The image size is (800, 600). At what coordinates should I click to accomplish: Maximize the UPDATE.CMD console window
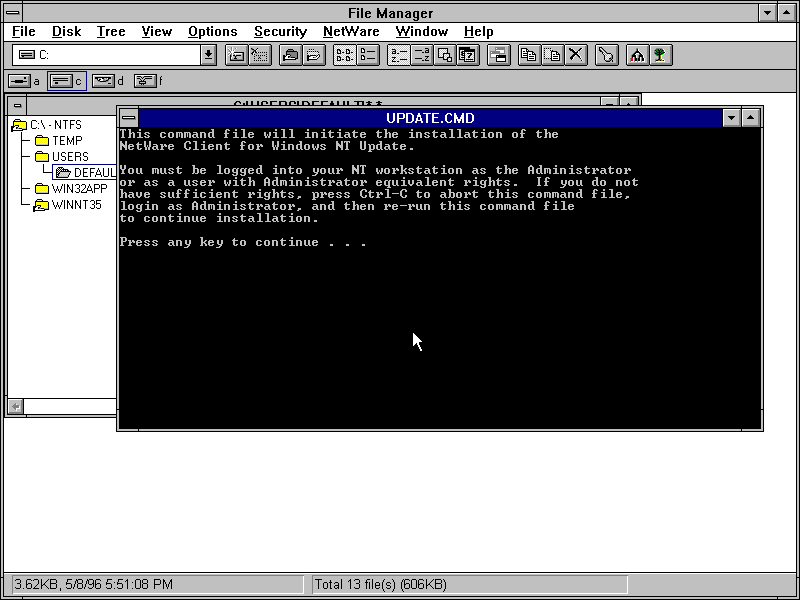(751, 118)
